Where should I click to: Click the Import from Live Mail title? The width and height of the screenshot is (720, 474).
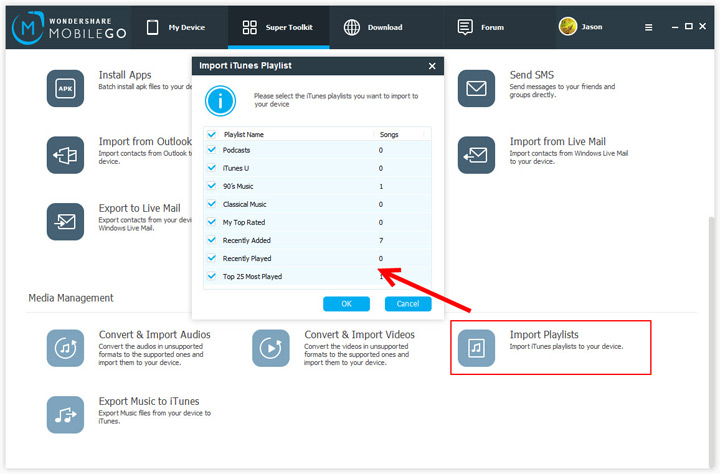click(557, 141)
